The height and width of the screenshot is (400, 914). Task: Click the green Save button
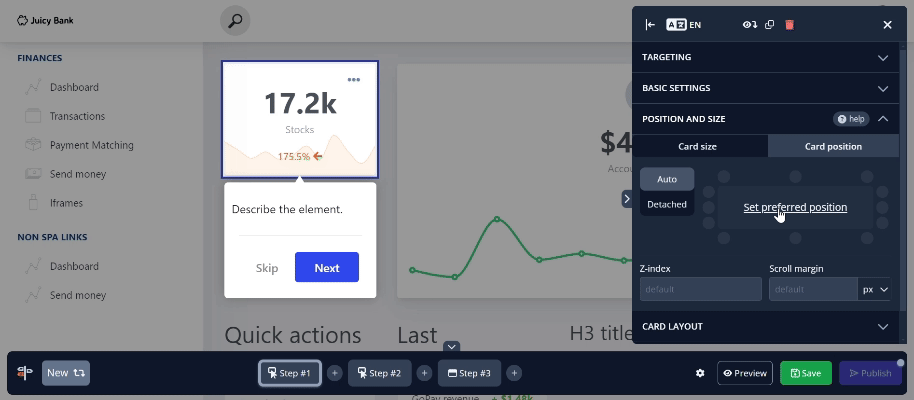tap(805, 373)
